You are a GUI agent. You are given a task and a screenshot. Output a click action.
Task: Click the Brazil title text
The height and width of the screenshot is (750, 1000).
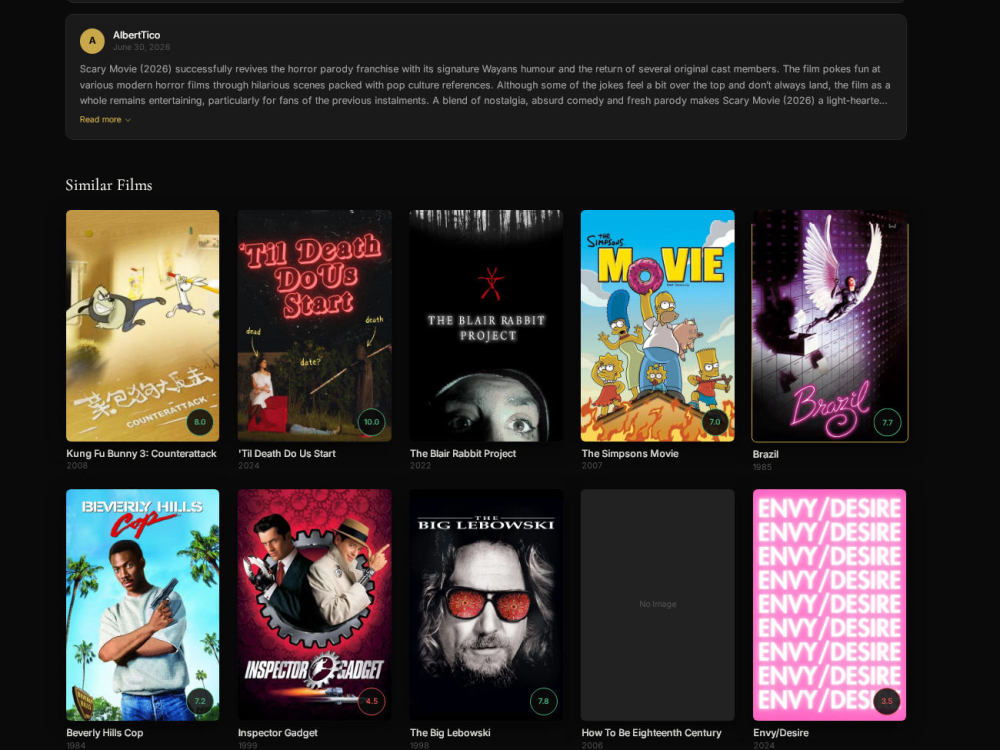765,454
